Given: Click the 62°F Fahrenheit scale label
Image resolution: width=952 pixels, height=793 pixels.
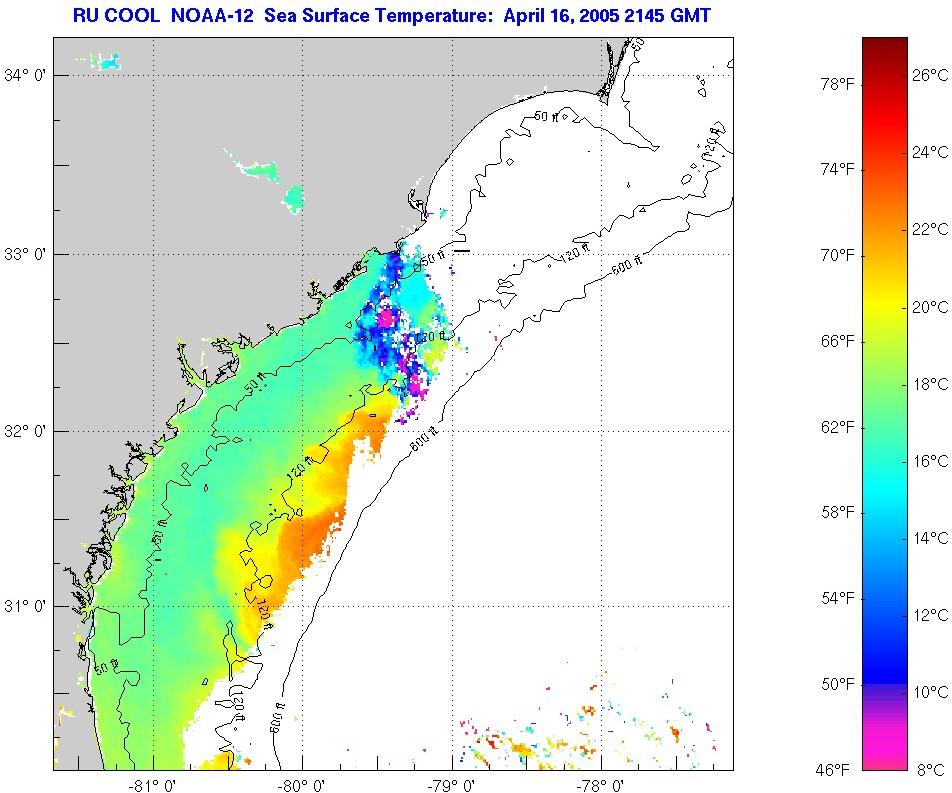Looking at the screenshot, I should pos(837,427).
